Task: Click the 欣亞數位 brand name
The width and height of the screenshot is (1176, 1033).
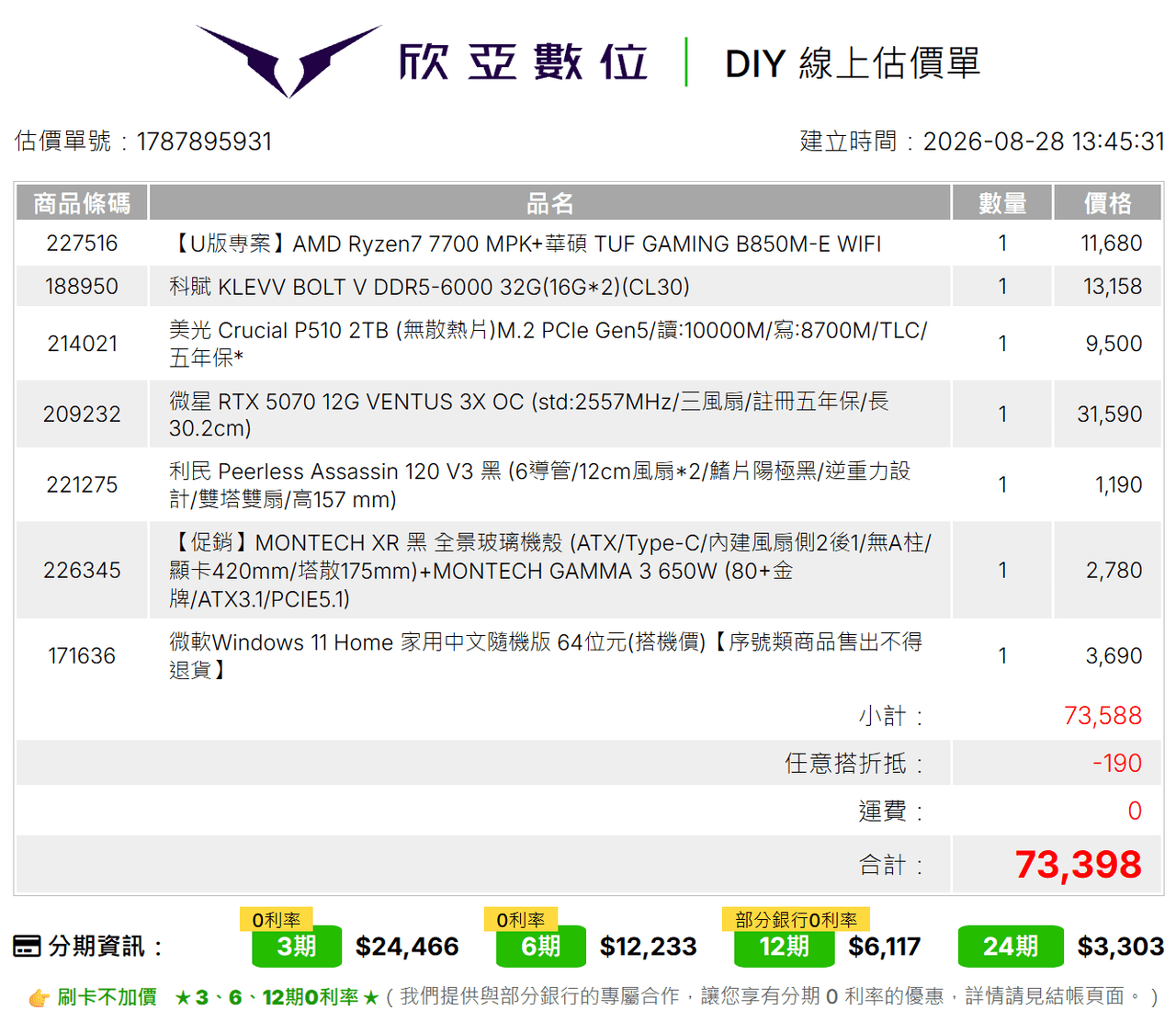Action: [524, 62]
